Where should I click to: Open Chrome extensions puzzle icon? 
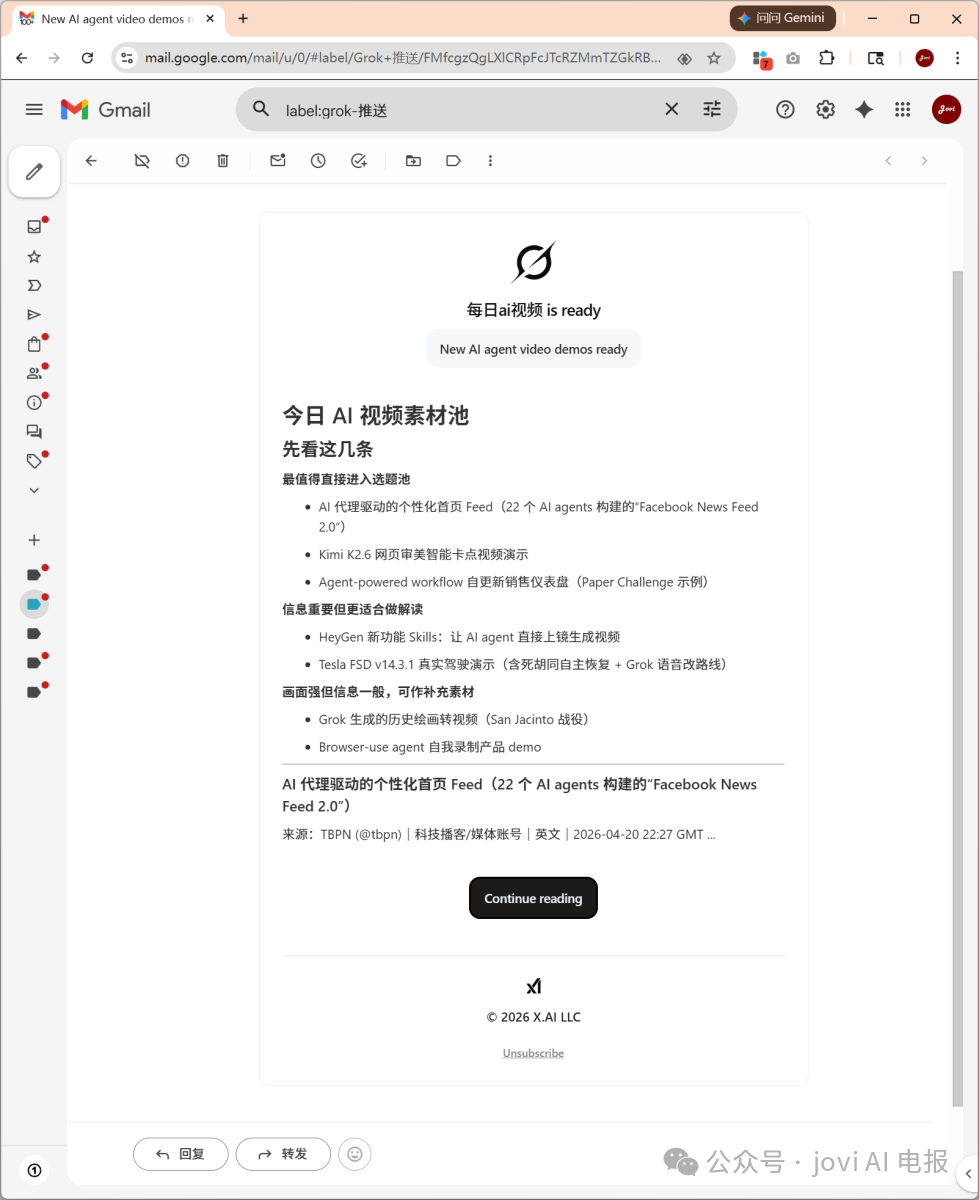click(x=827, y=58)
